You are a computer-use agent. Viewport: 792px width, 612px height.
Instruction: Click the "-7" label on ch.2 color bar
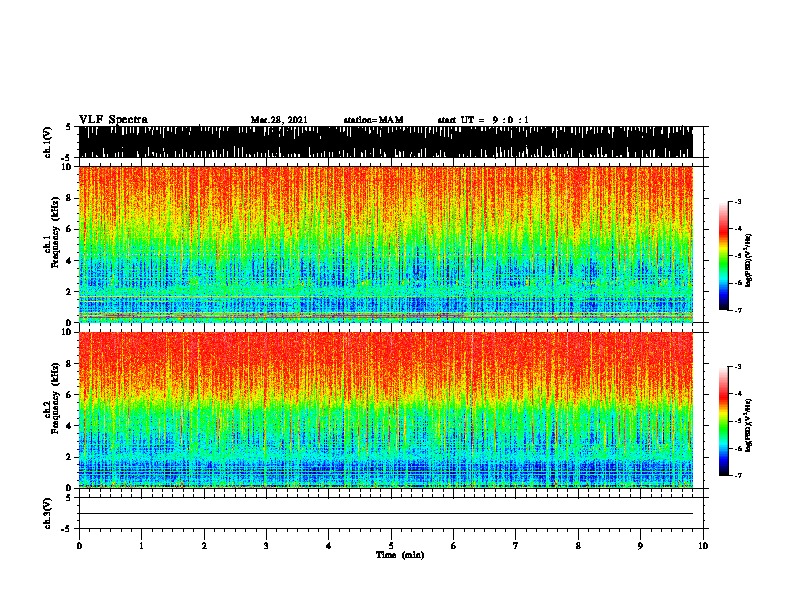737,476
